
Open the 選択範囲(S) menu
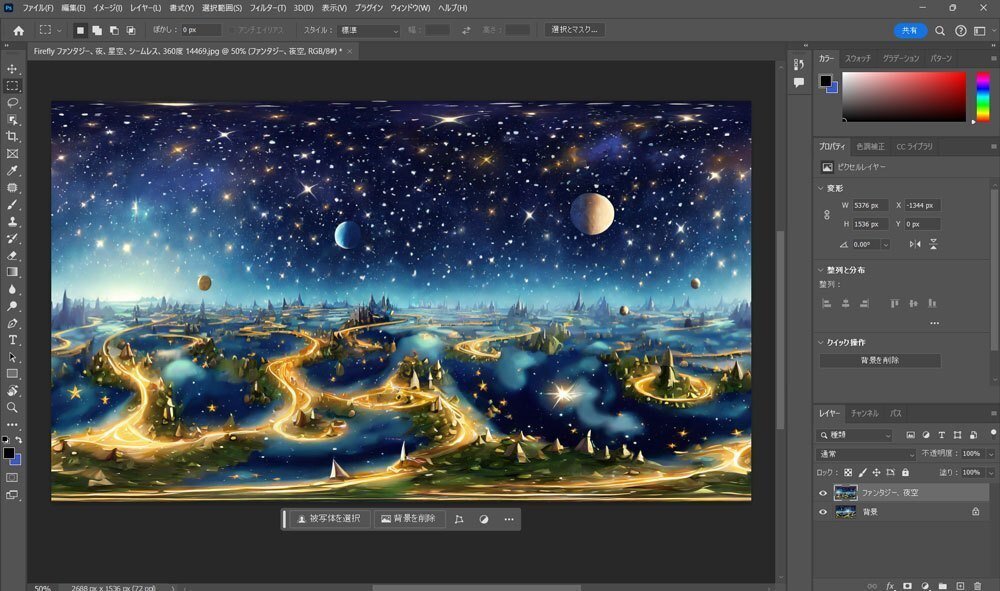pyautogui.click(x=222, y=8)
